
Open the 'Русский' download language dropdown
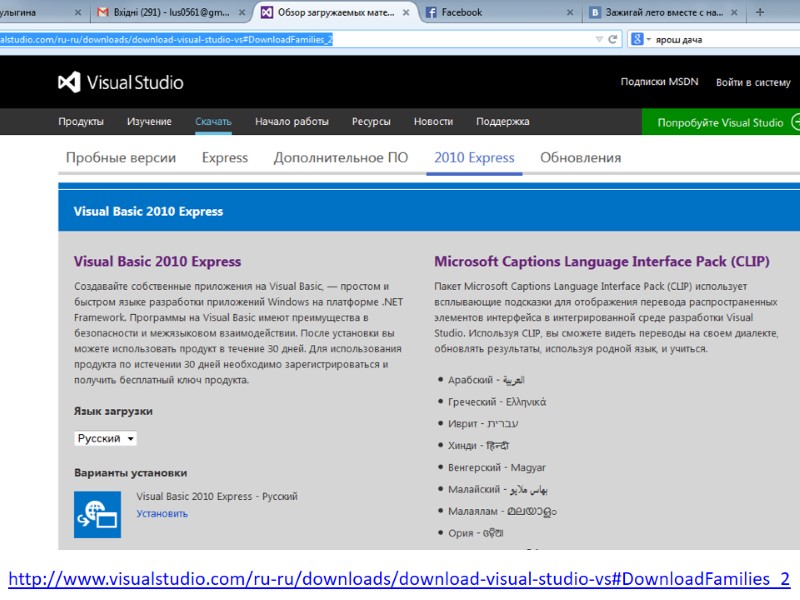pos(106,439)
